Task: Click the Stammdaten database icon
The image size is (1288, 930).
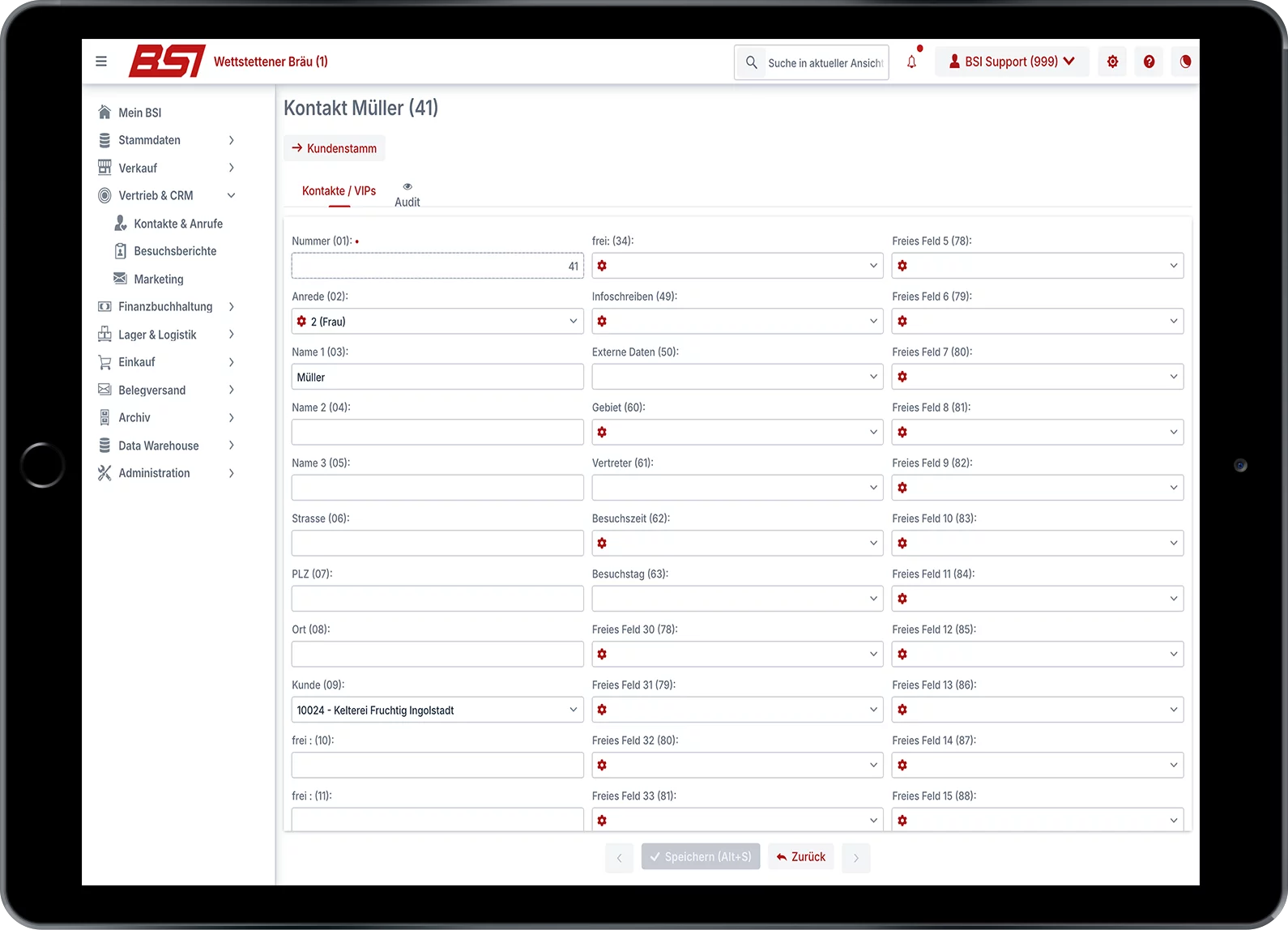Action: pyautogui.click(x=104, y=140)
